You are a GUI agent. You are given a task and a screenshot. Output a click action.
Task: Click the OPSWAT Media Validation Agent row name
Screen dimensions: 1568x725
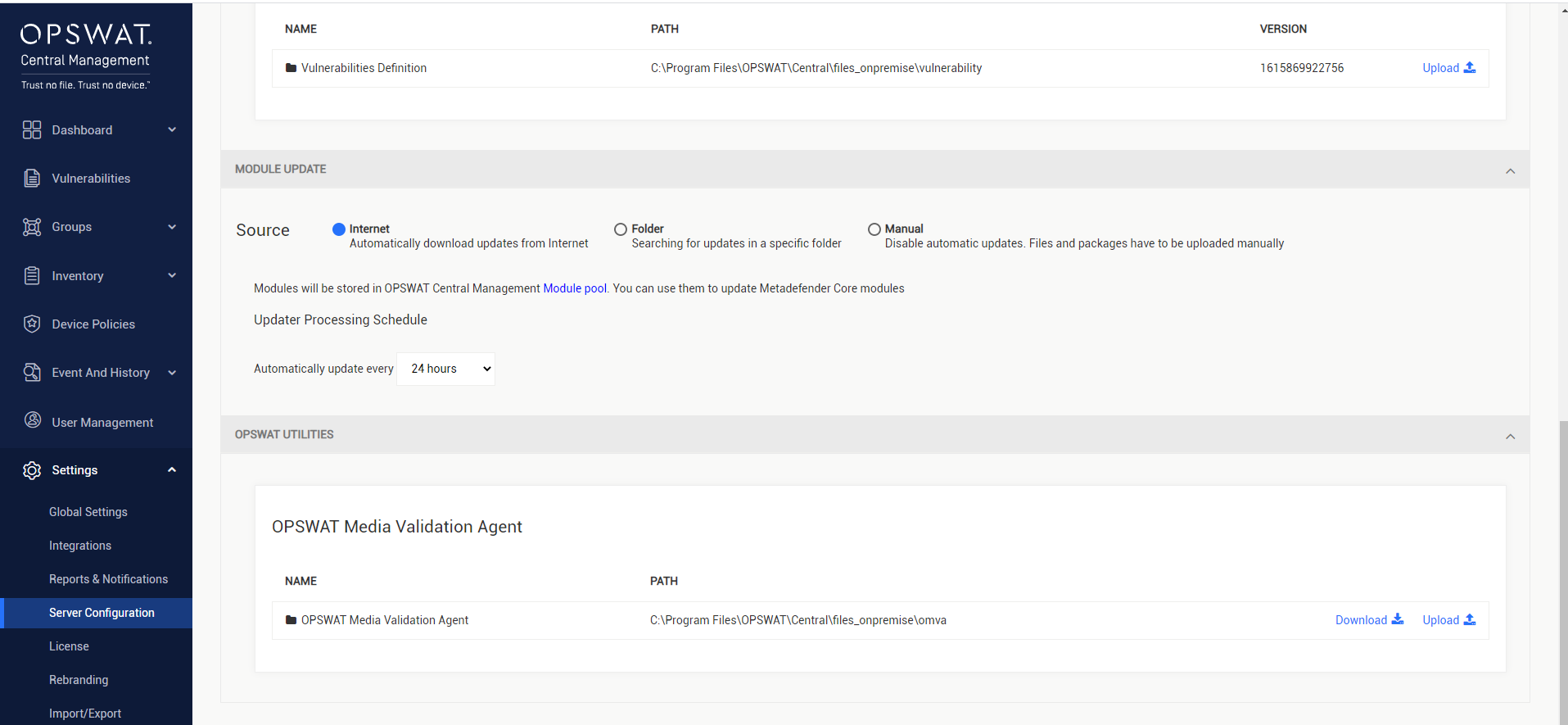point(385,620)
